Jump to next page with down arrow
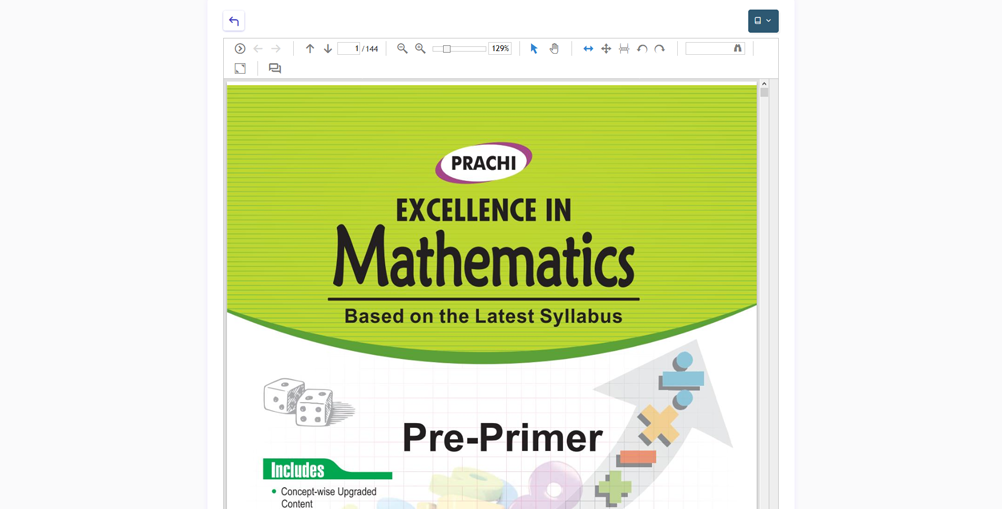 pos(328,49)
